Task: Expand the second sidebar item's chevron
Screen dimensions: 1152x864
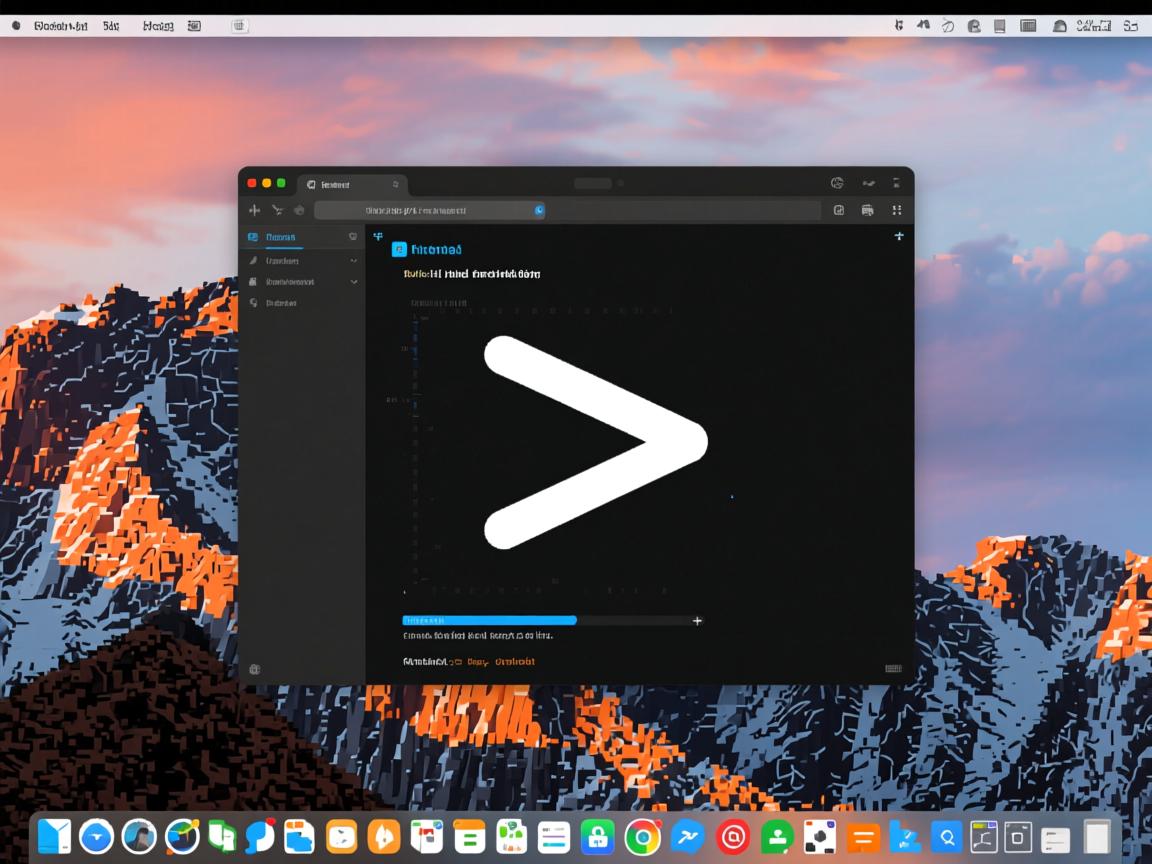Action: tap(353, 260)
